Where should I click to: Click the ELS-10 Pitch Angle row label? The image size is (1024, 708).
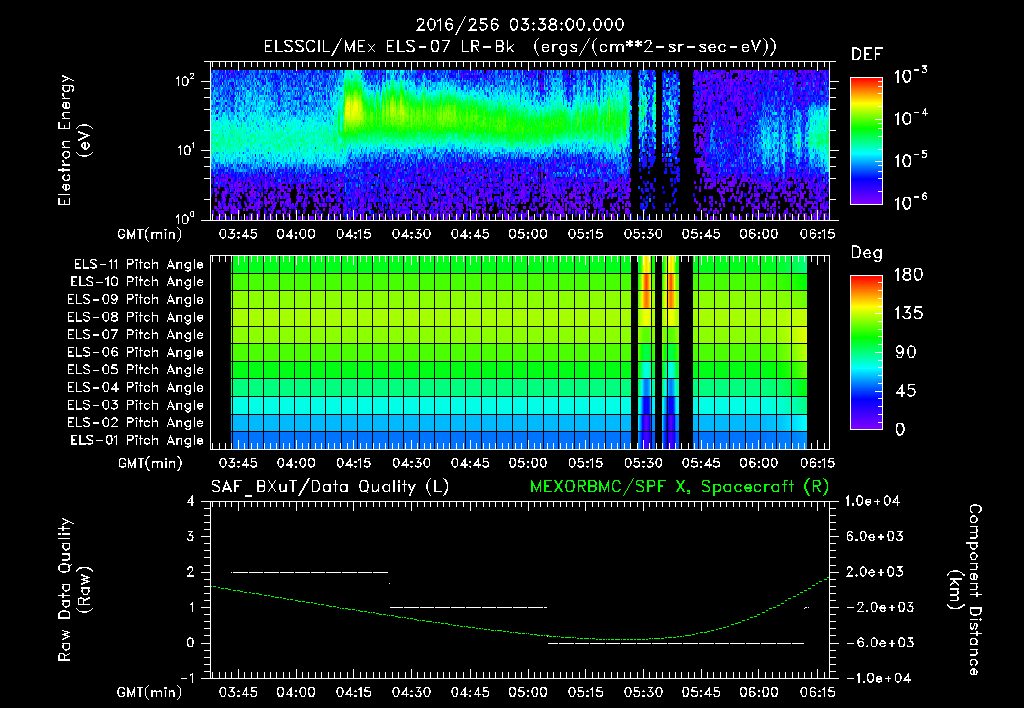click(x=137, y=282)
